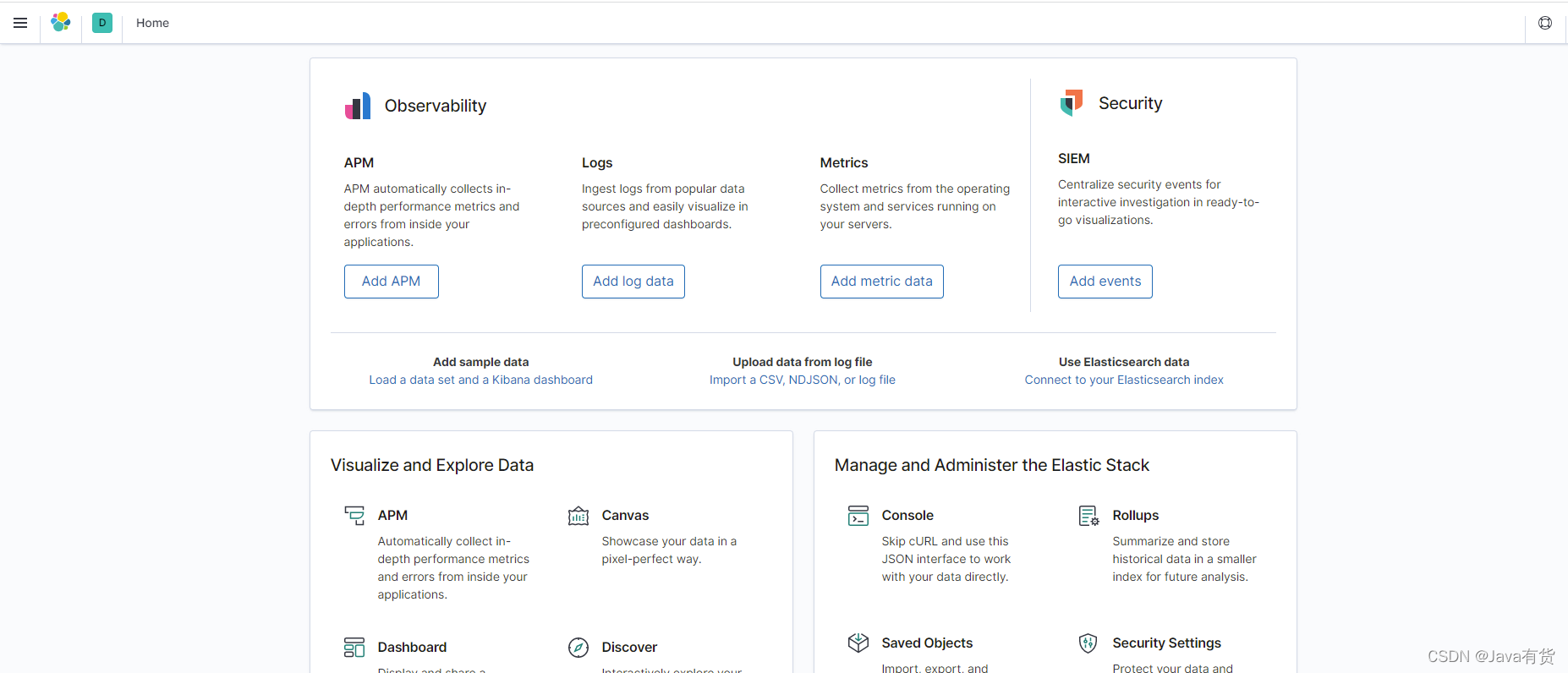Open the D space selector avatar

(102, 23)
